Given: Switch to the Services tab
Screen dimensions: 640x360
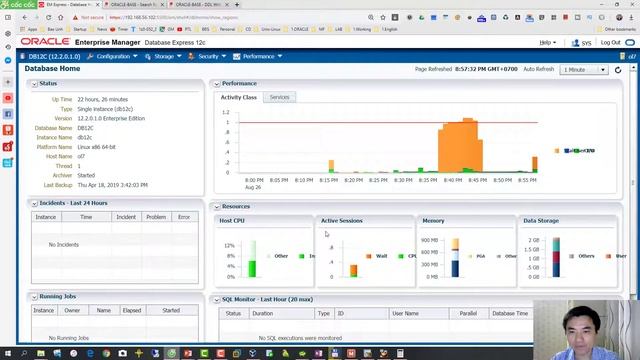Looking at the screenshot, I should tap(280, 97).
